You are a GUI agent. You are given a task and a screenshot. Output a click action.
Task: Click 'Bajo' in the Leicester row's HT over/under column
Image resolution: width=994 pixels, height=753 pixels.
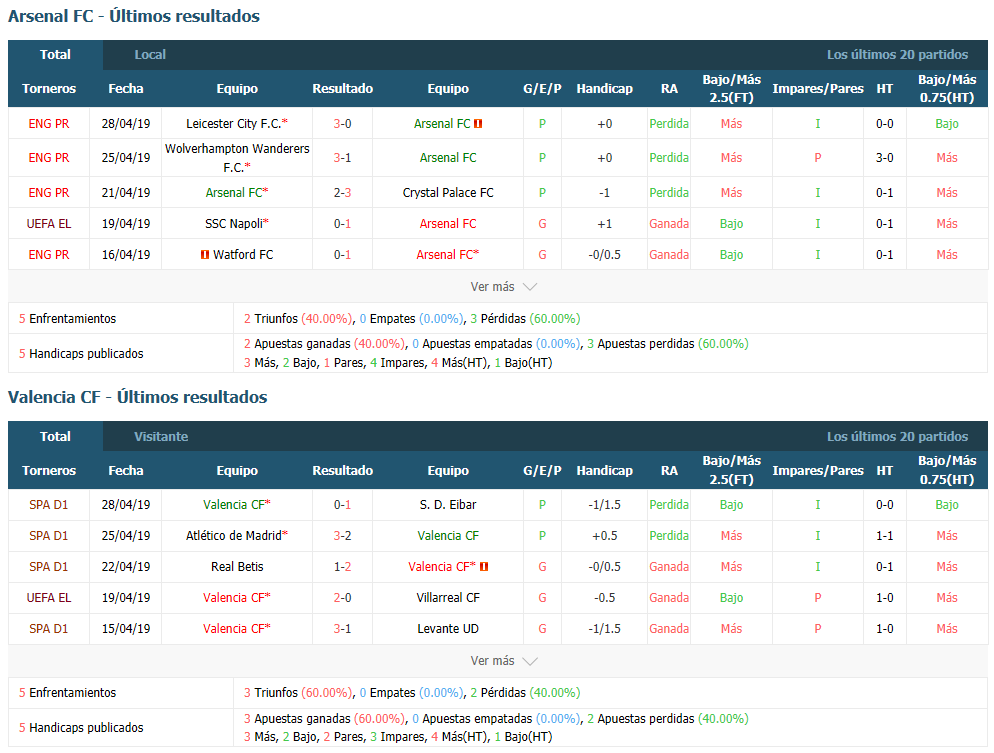pyautogui.click(x=946, y=124)
